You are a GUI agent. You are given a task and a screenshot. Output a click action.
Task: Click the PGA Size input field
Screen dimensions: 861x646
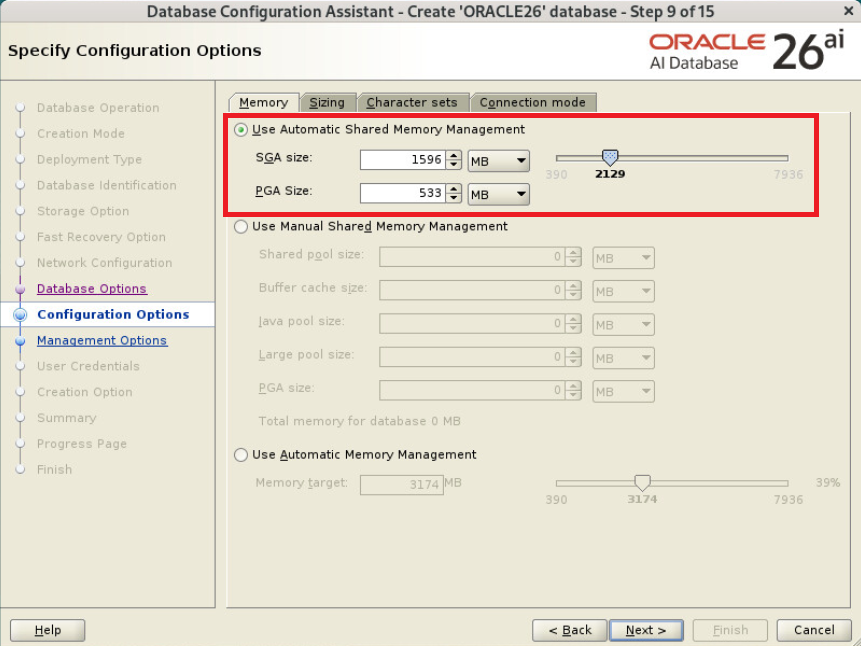402,193
